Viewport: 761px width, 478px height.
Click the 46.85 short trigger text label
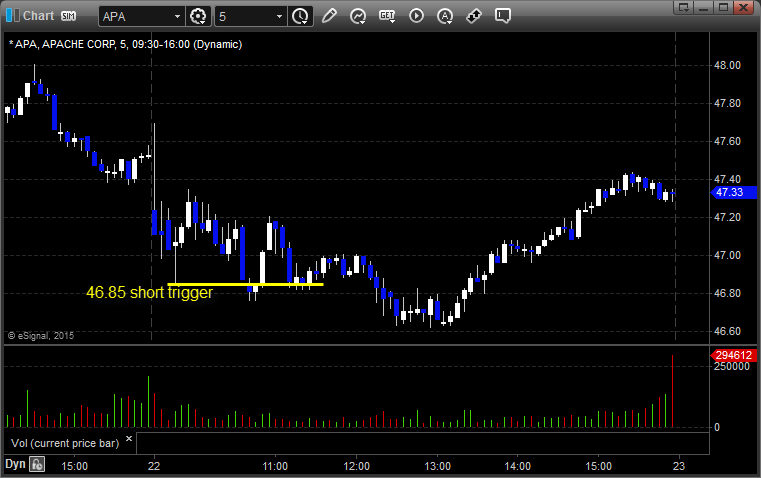(149, 293)
